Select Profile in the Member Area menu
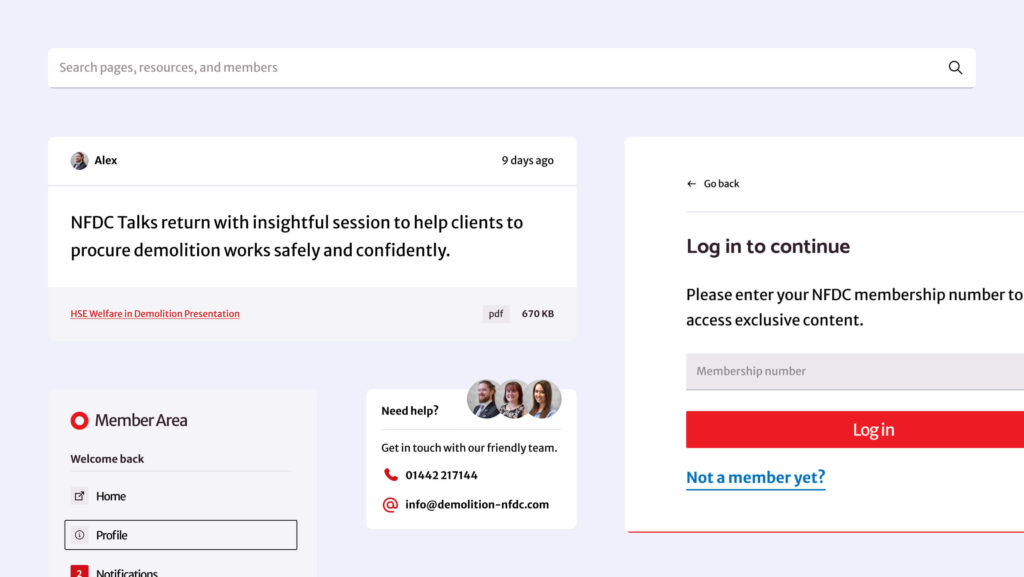The width and height of the screenshot is (1024, 577). [x=181, y=535]
